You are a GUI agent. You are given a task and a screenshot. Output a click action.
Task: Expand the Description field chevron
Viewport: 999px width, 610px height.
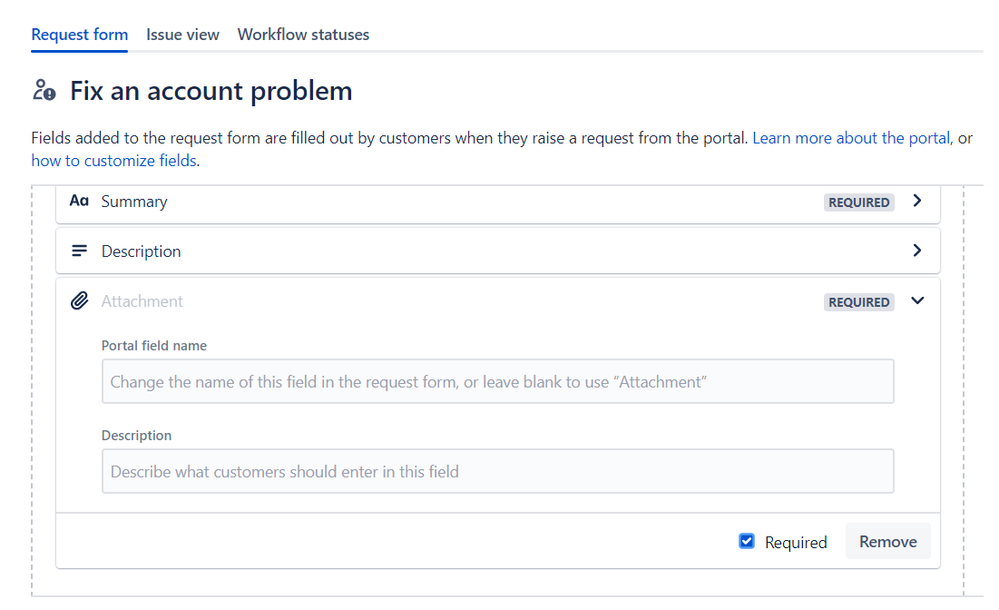tap(917, 251)
